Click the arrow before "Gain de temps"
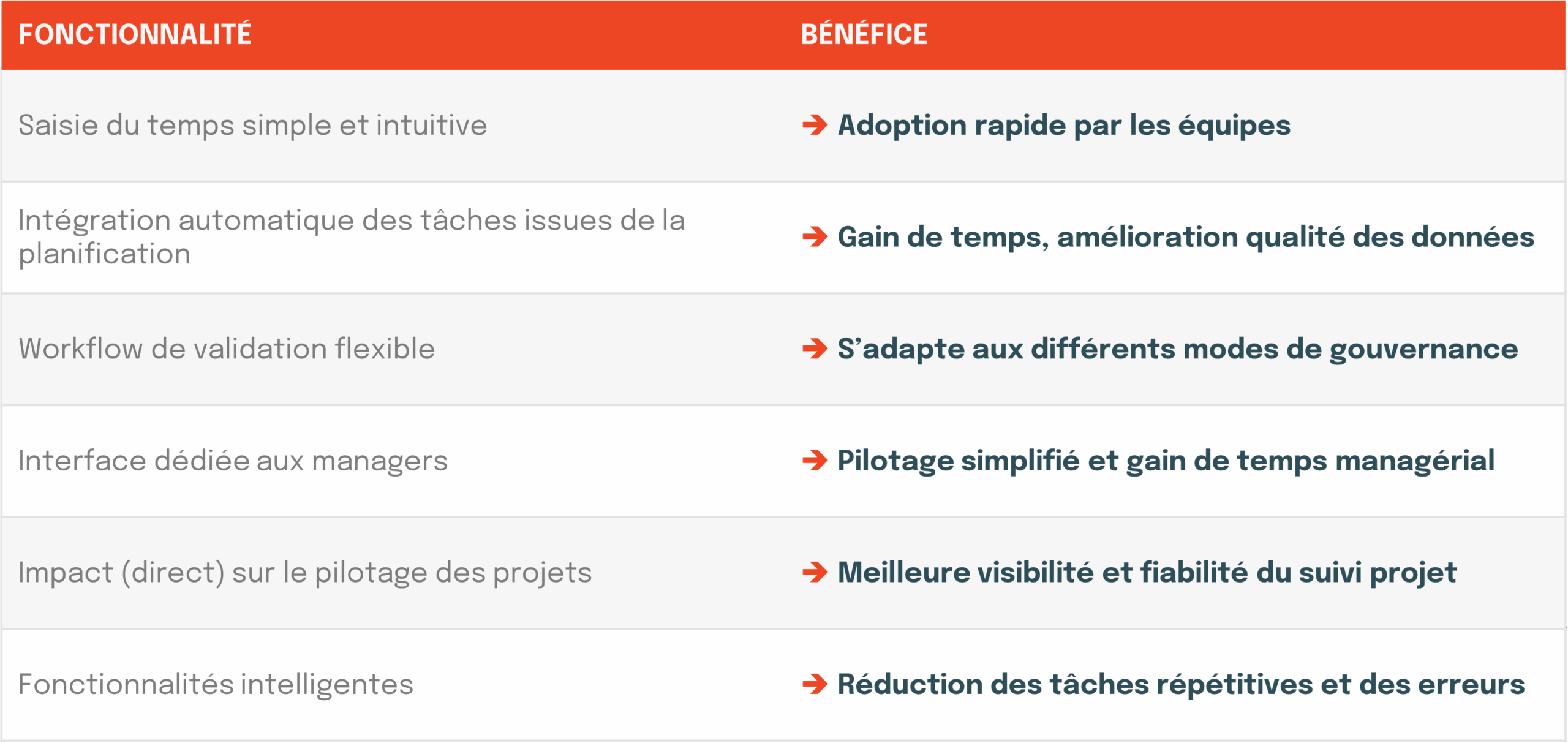Image resolution: width=1568 pixels, height=743 pixels. (815, 236)
